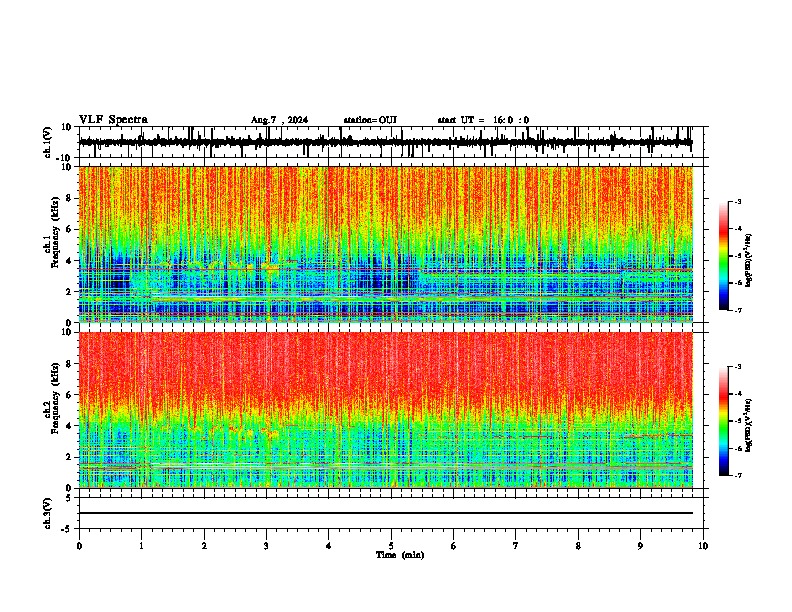Click inside the ch.2 spectrogram panel
Viewport: 792px width, 612px height.
(385, 410)
